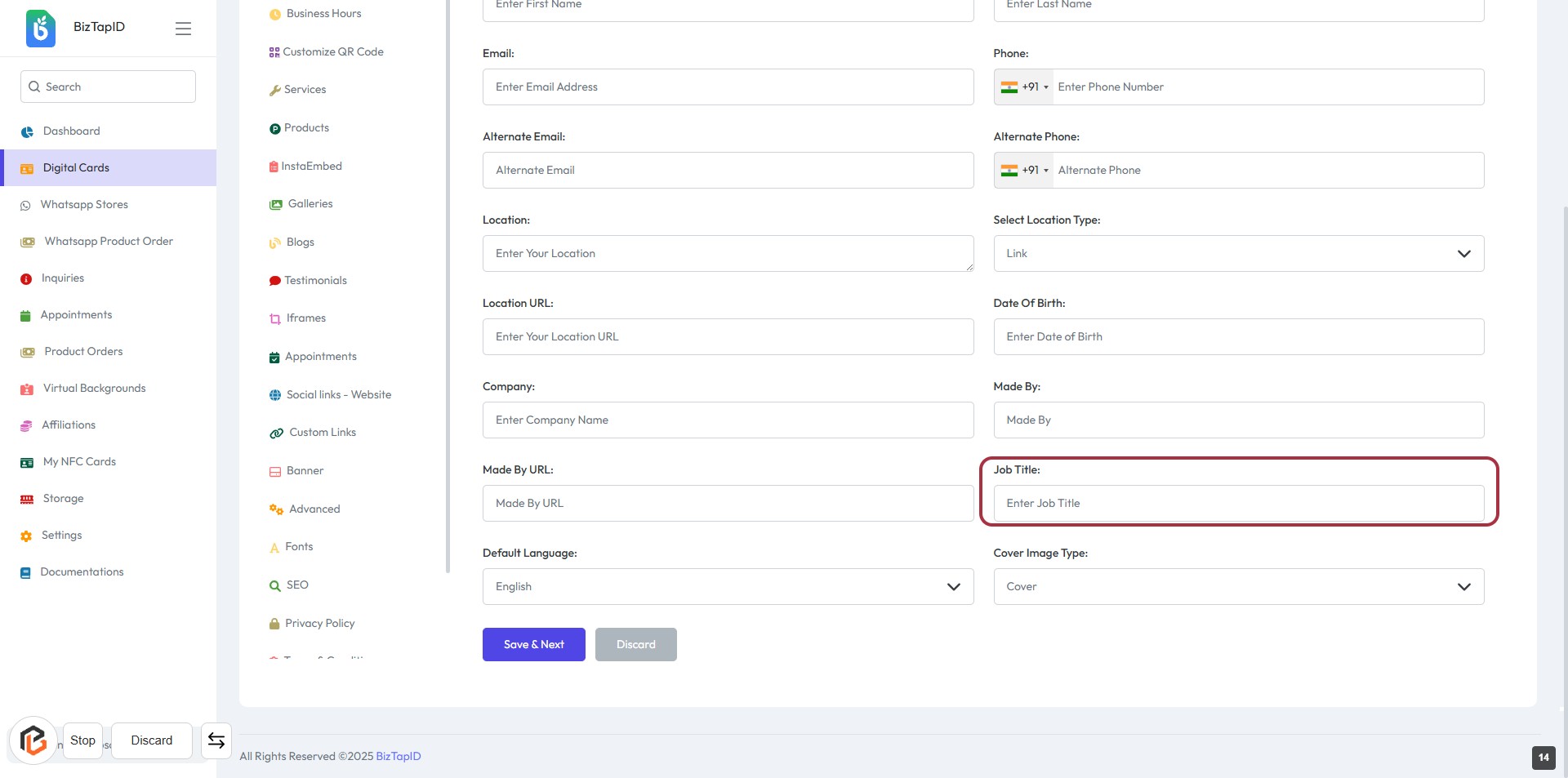Click the Enter Job Title field

1238,504
